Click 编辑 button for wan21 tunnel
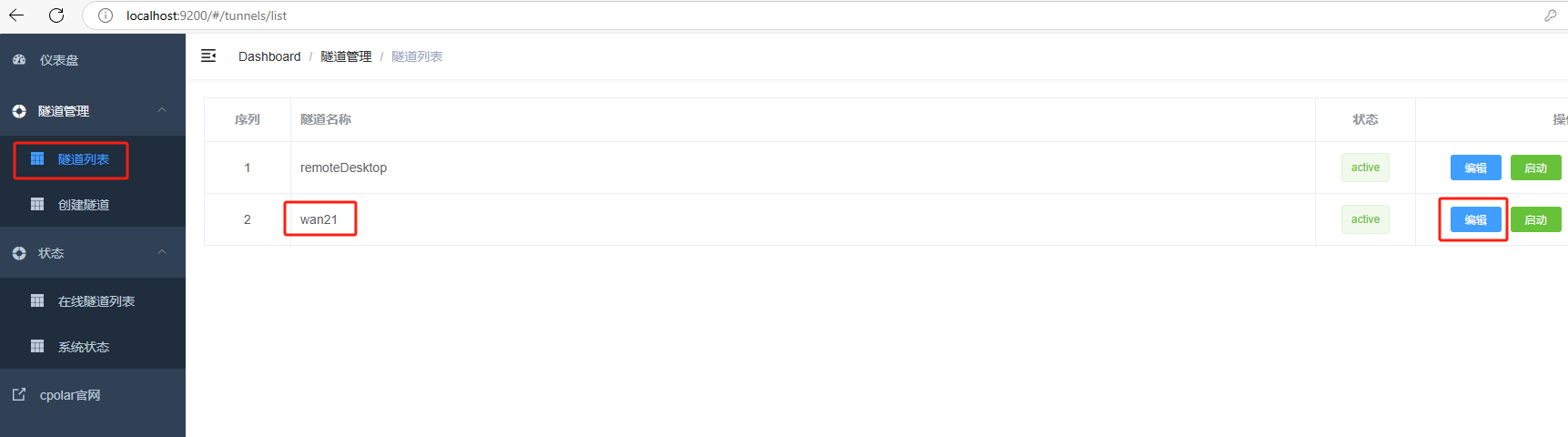 (1475, 219)
